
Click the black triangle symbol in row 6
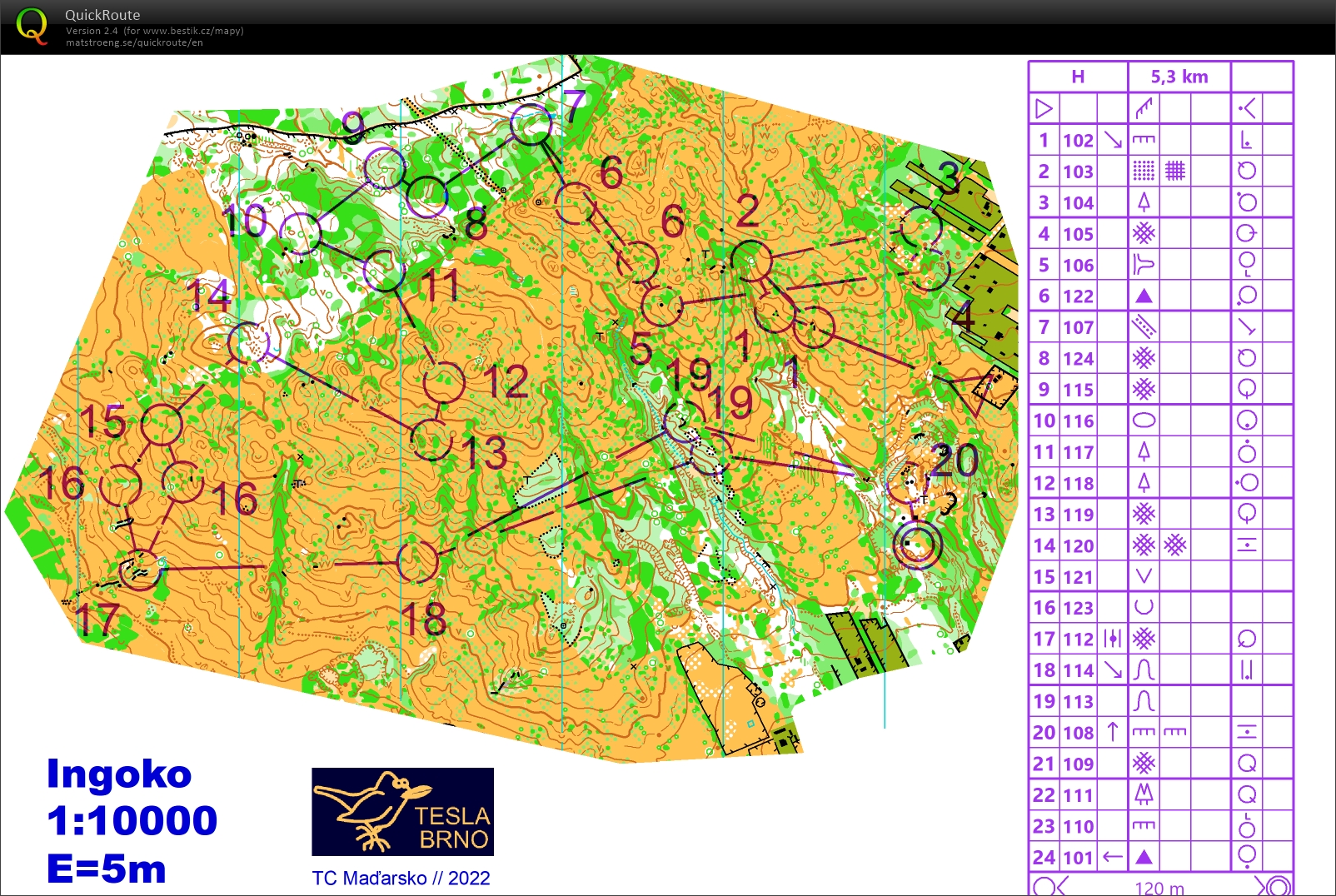[x=1144, y=296]
